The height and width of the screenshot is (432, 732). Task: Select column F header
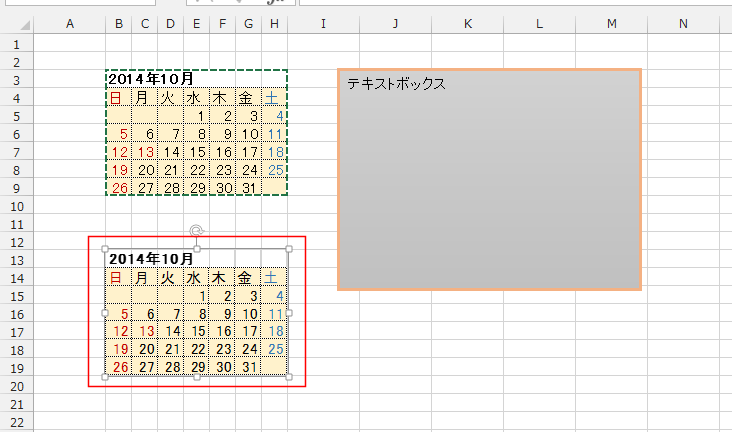tap(223, 24)
